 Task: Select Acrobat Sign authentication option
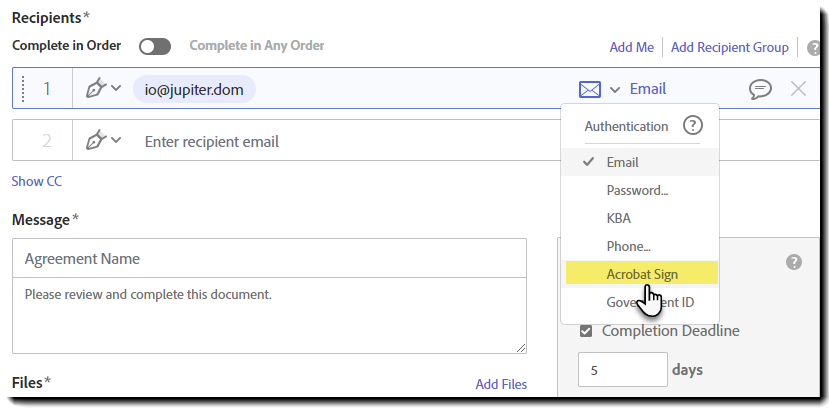pyautogui.click(x=641, y=273)
